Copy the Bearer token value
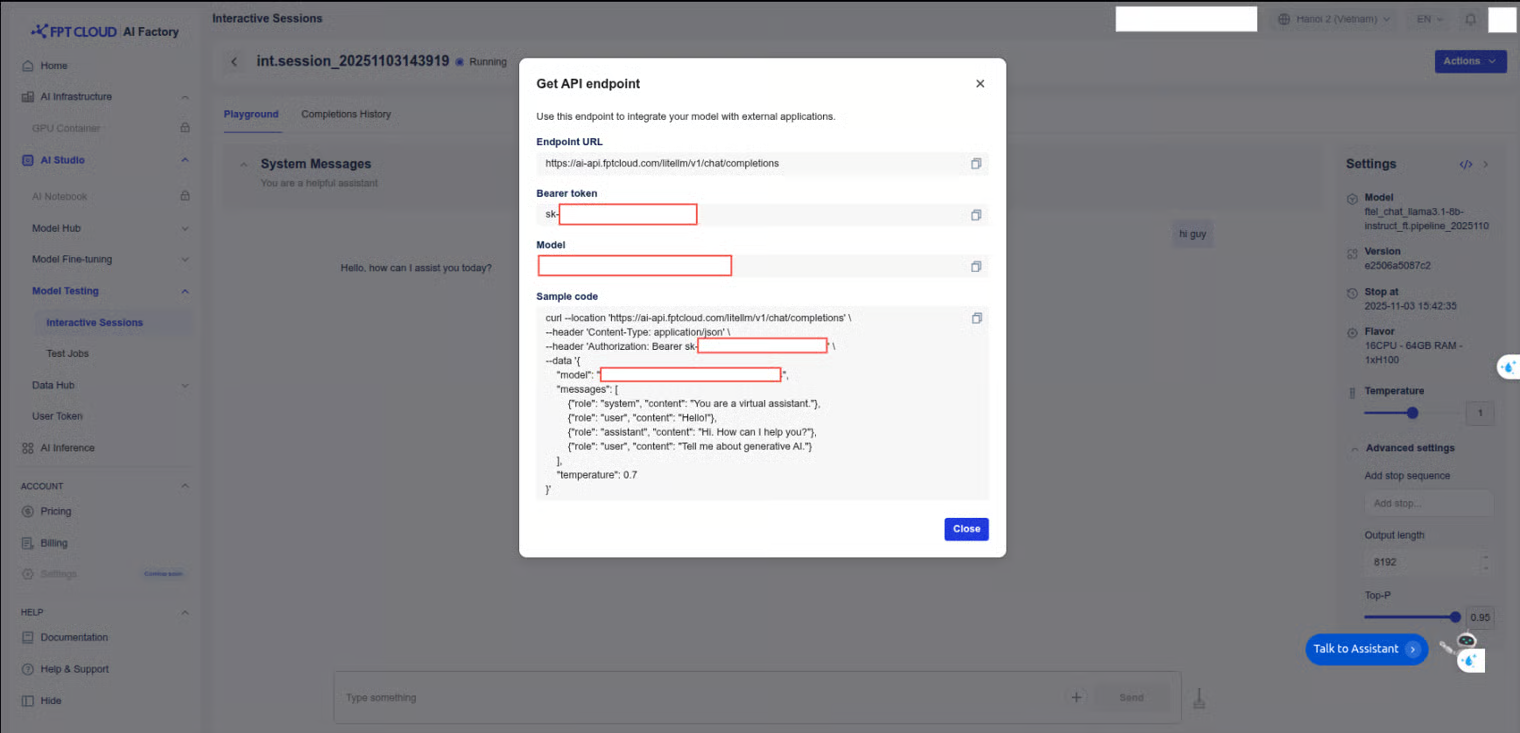The image size is (1520, 733). [976, 215]
